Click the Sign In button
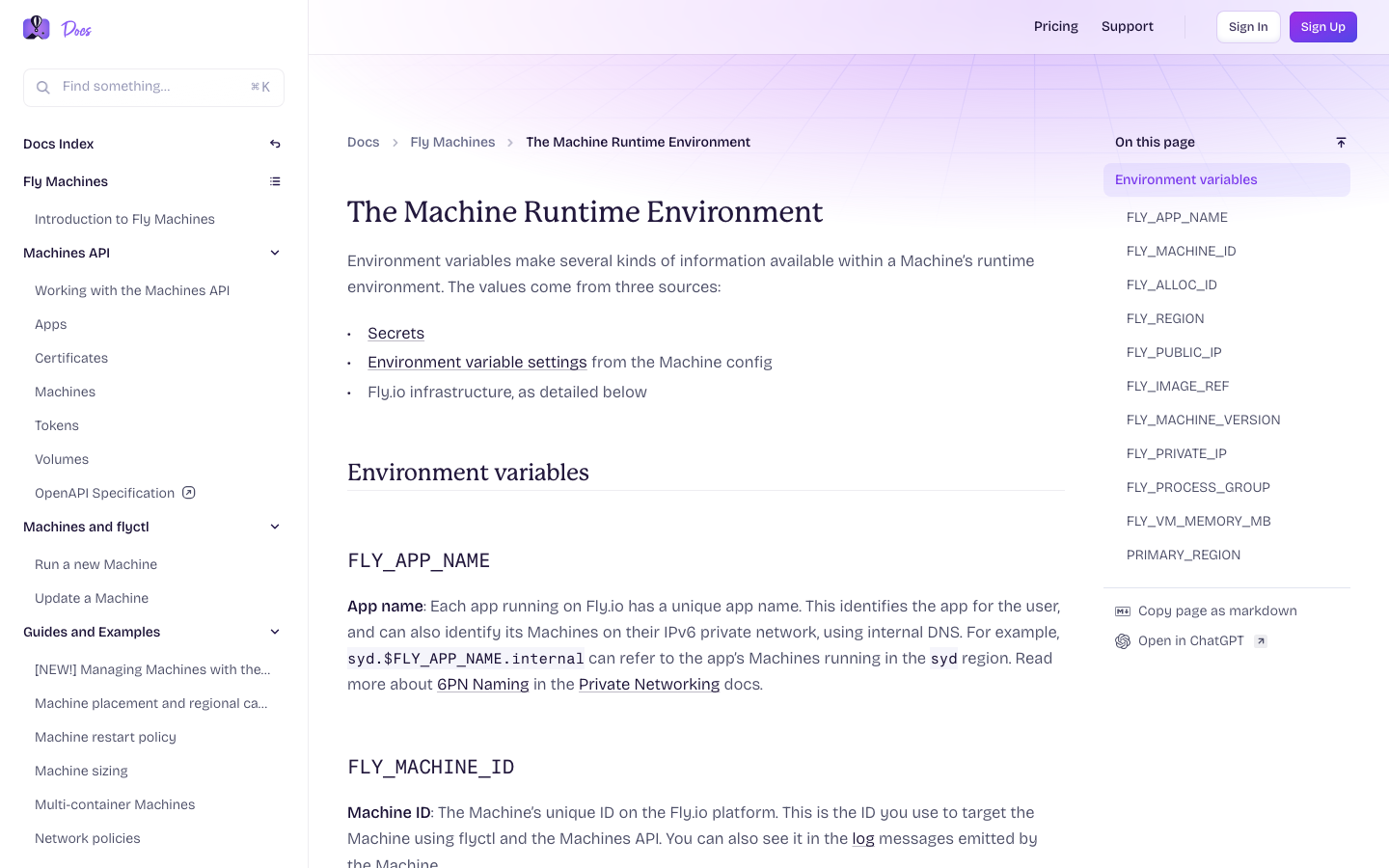This screenshot has height=868, width=1389. 1248,27
